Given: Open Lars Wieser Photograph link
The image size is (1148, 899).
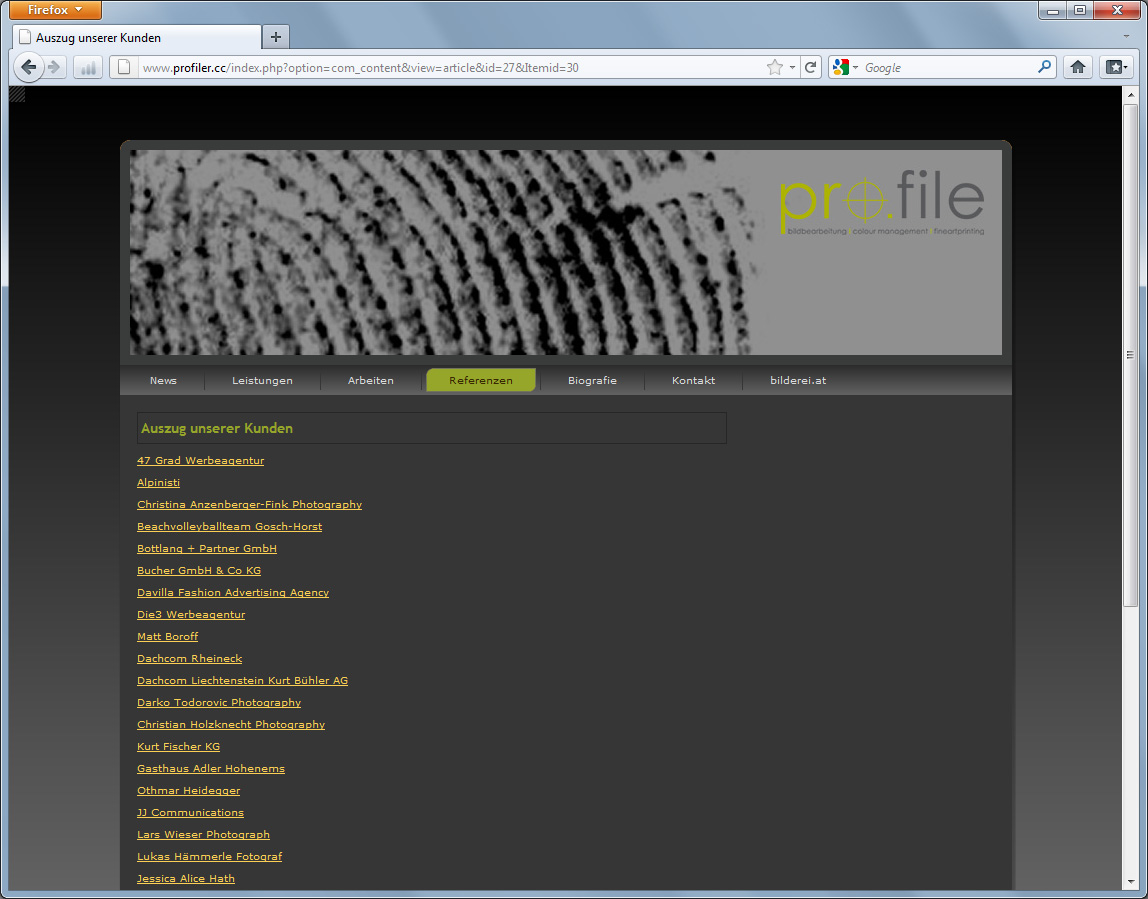Looking at the screenshot, I should click(x=204, y=834).
